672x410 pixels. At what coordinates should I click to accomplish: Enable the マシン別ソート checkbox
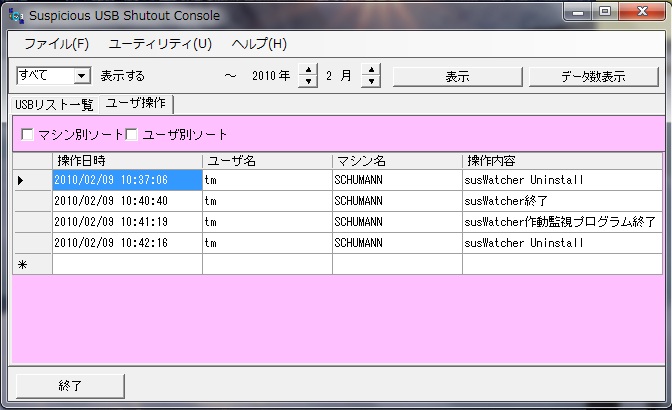tap(27, 135)
